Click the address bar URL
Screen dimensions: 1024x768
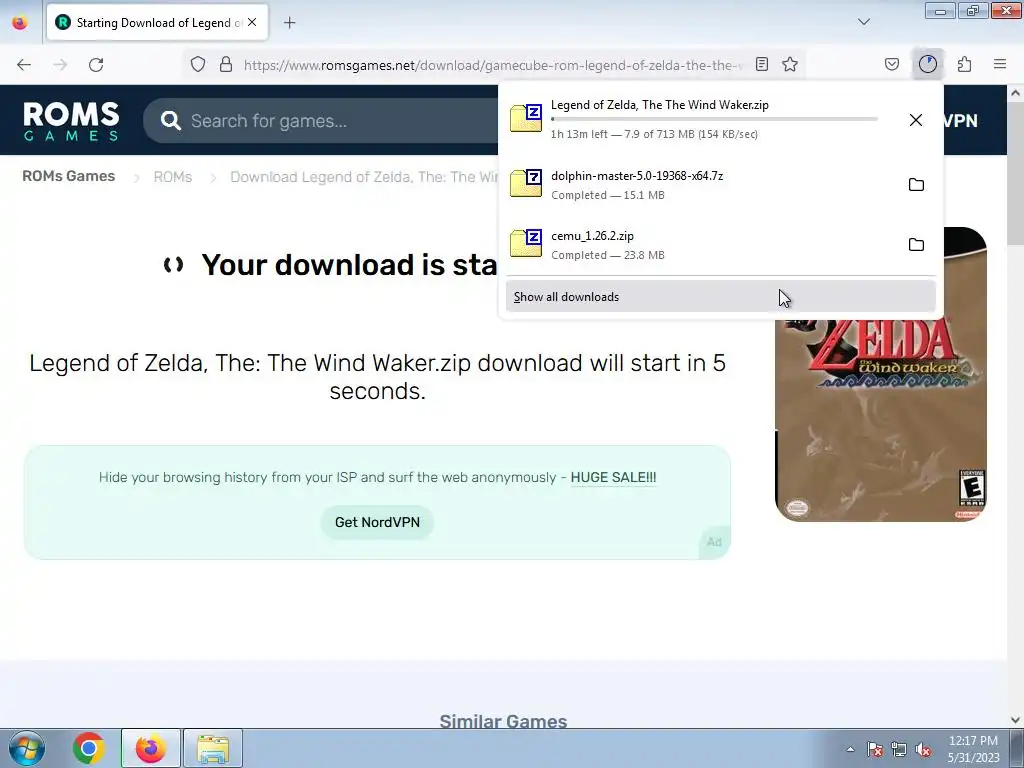(493, 65)
